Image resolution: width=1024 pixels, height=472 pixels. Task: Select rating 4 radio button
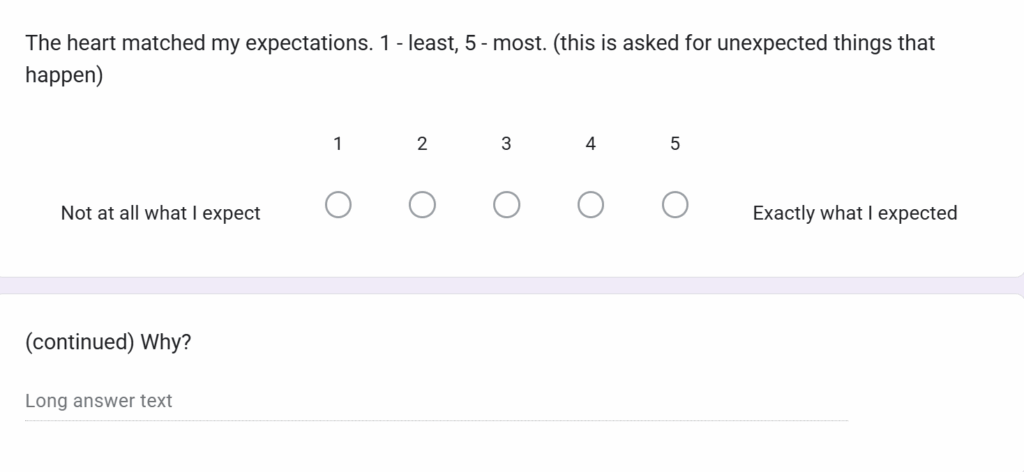pos(590,206)
